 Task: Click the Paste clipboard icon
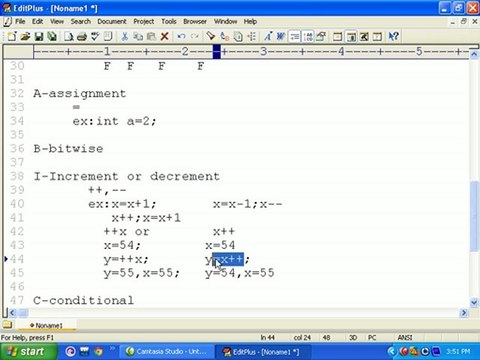coord(151,36)
